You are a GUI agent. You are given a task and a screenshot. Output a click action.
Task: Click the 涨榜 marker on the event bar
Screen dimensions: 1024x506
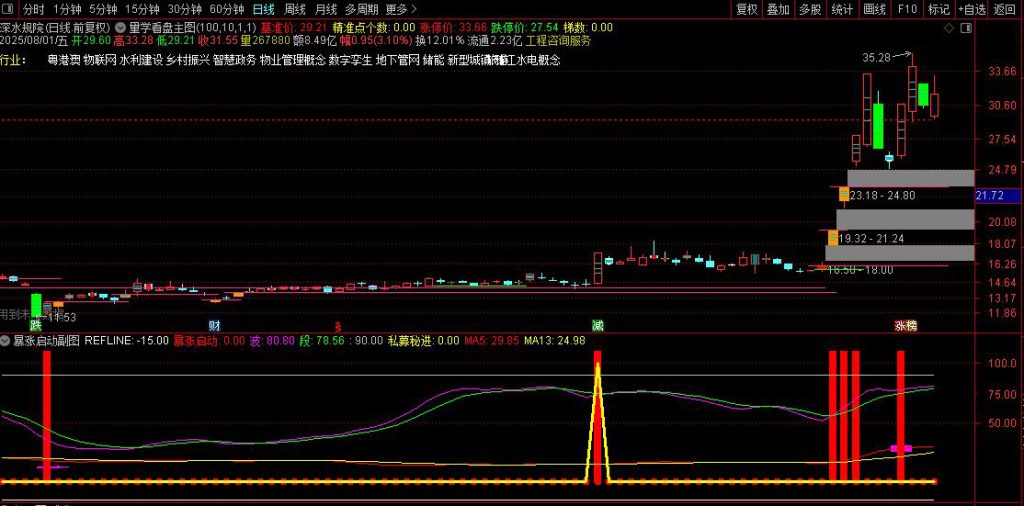click(905, 326)
